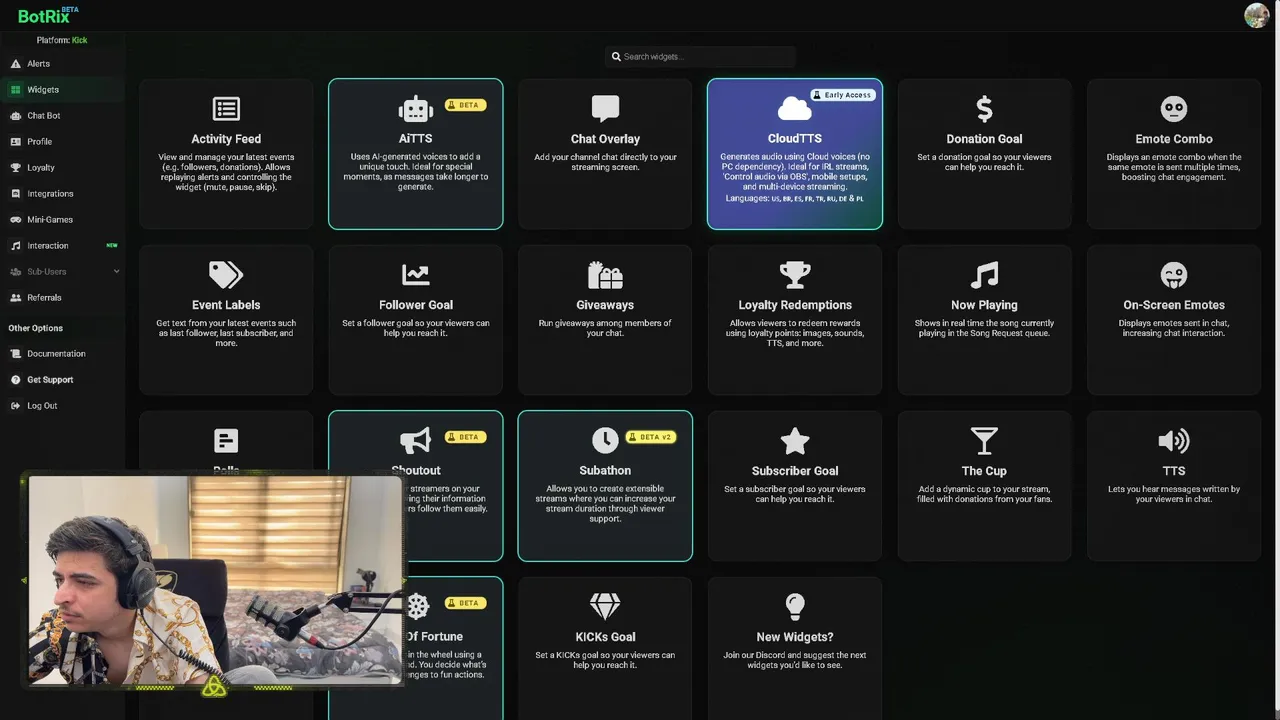Viewport: 1280px width, 720px height.
Task: Click the 'Emote Combo' title text
Action: click(x=1174, y=139)
